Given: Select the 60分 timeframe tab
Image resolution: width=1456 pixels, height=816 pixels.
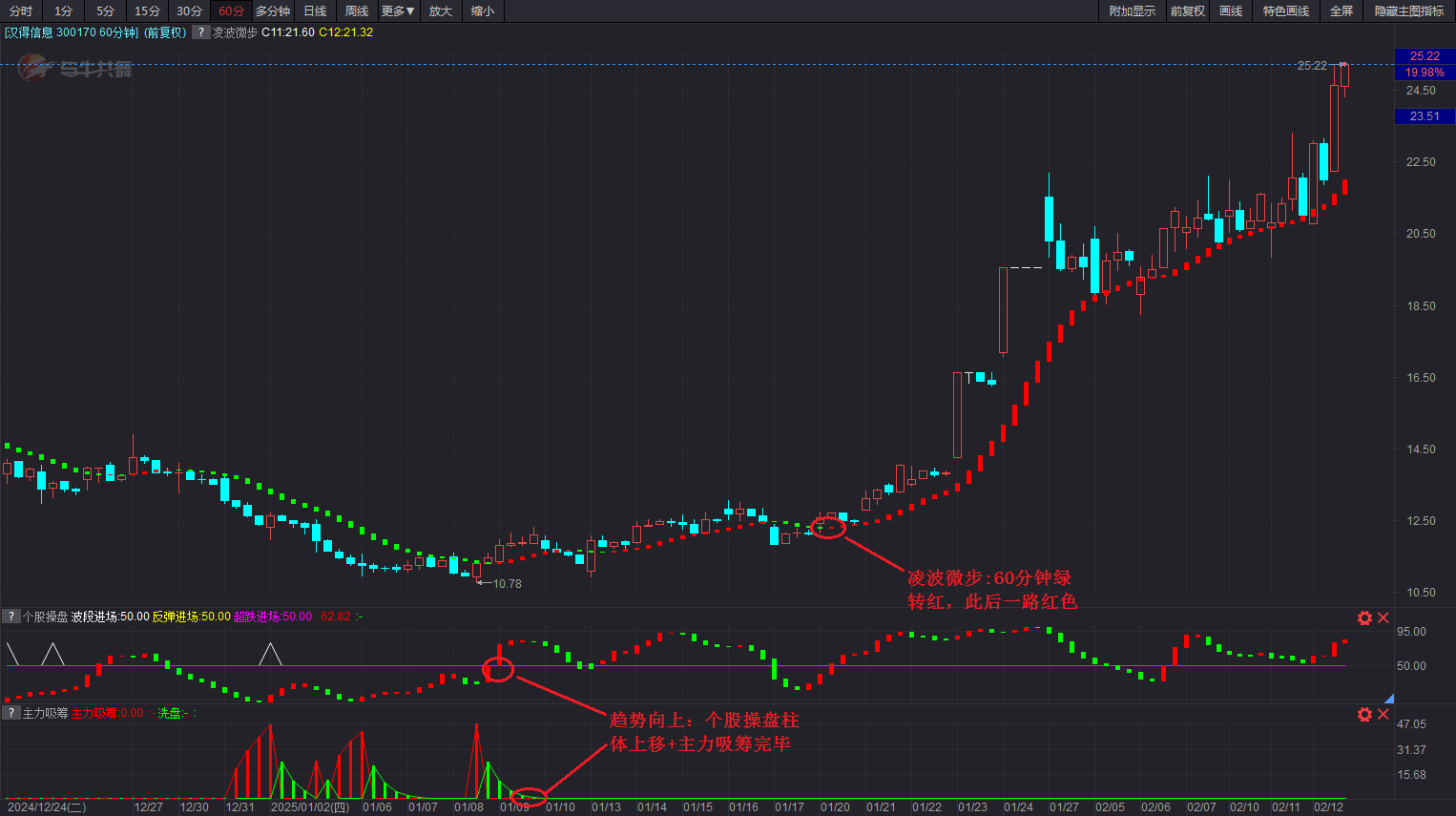Looking at the screenshot, I should coord(231,11).
